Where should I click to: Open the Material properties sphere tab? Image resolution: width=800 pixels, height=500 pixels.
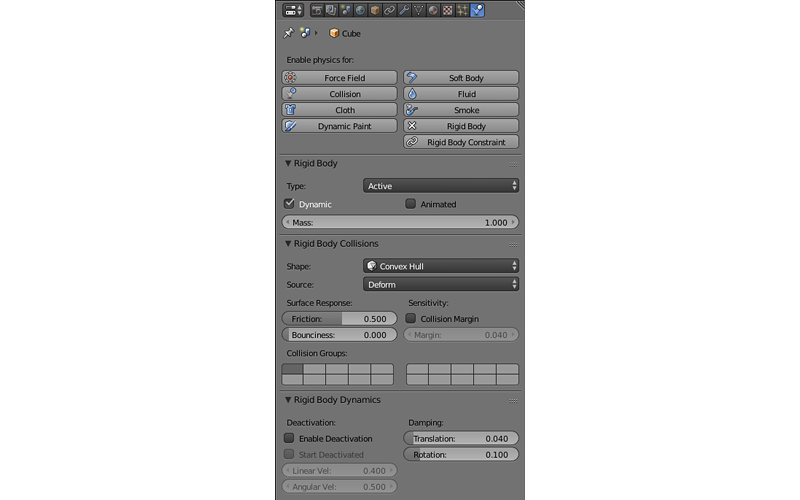(433, 10)
